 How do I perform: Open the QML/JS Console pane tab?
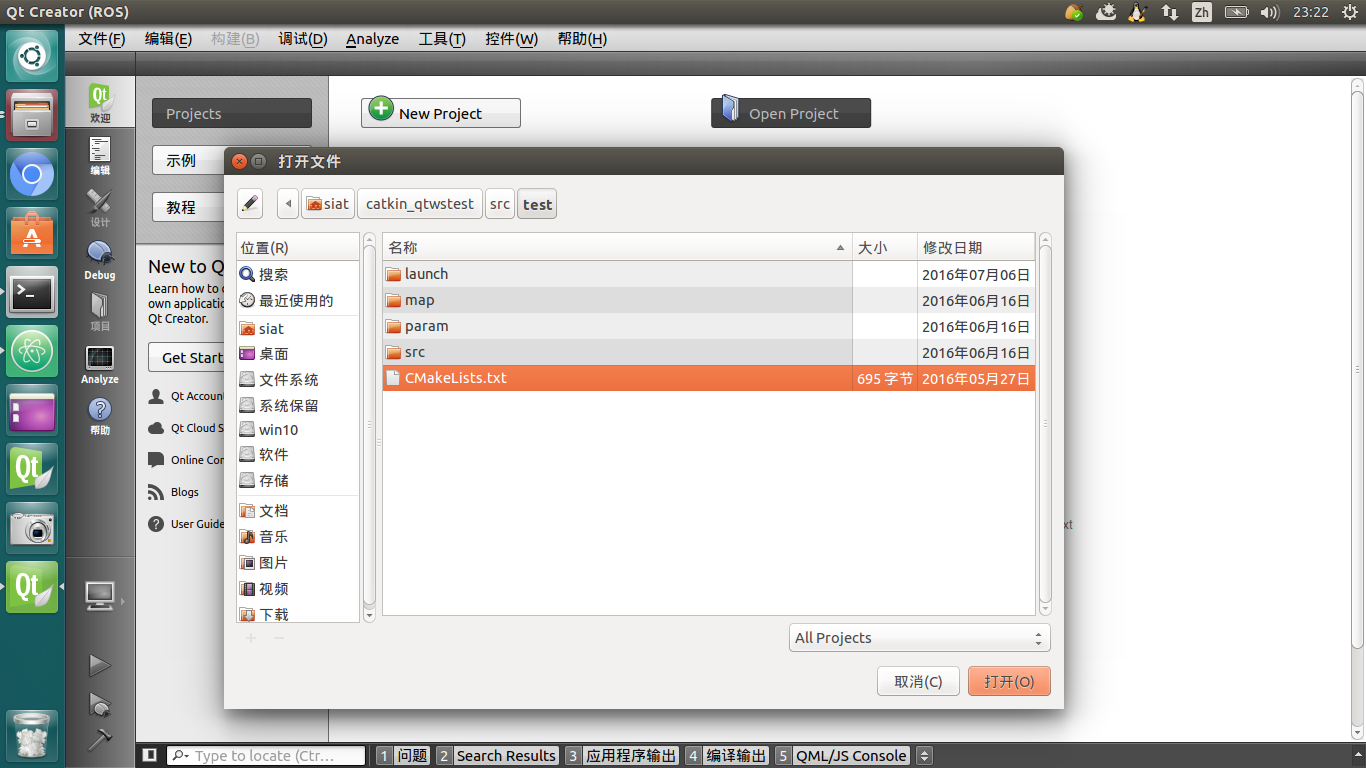pos(843,756)
